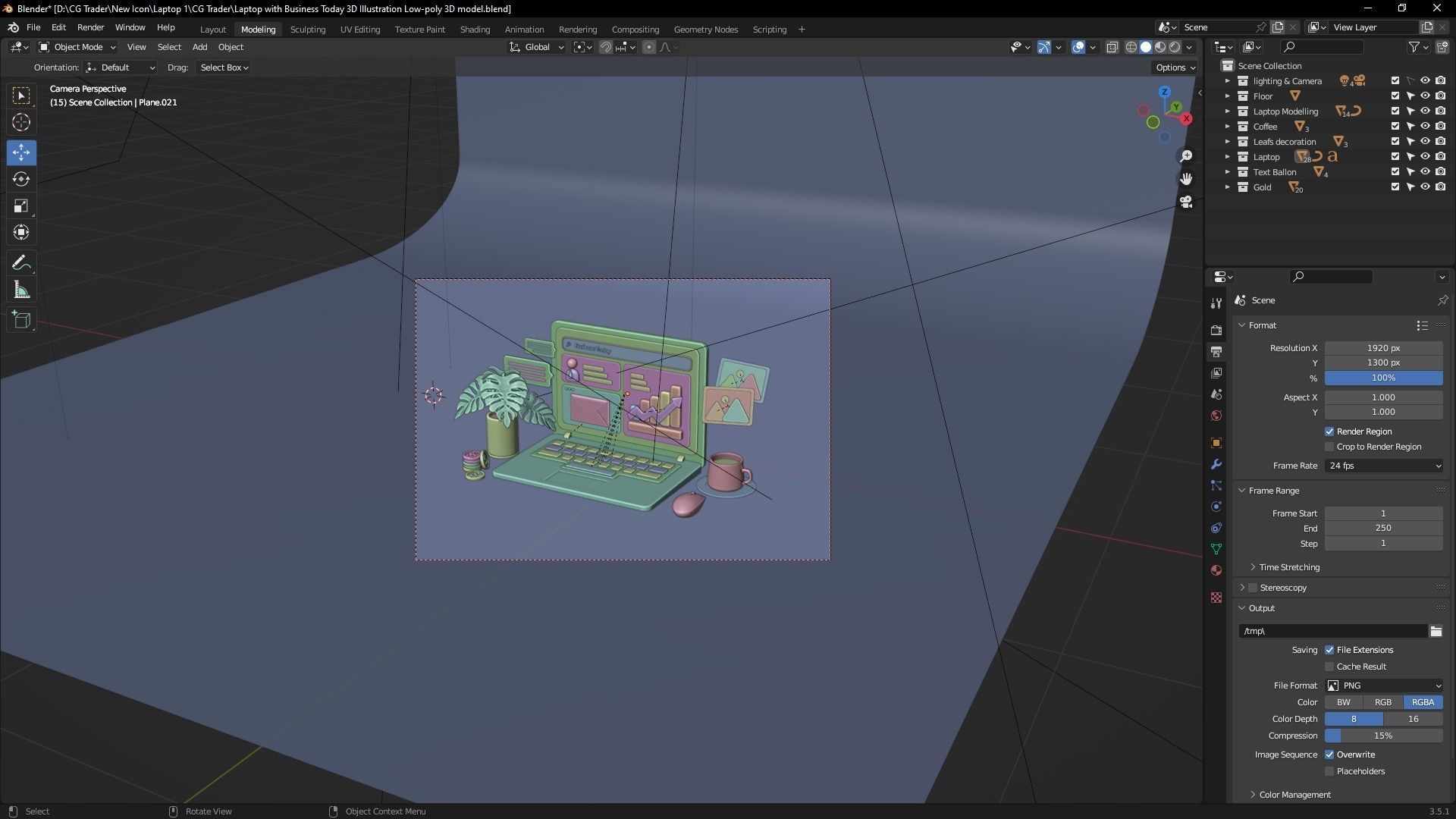This screenshot has width=1456, height=819.
Task: Adjust the Compression slider
Action: click(x=1383, y=736)
